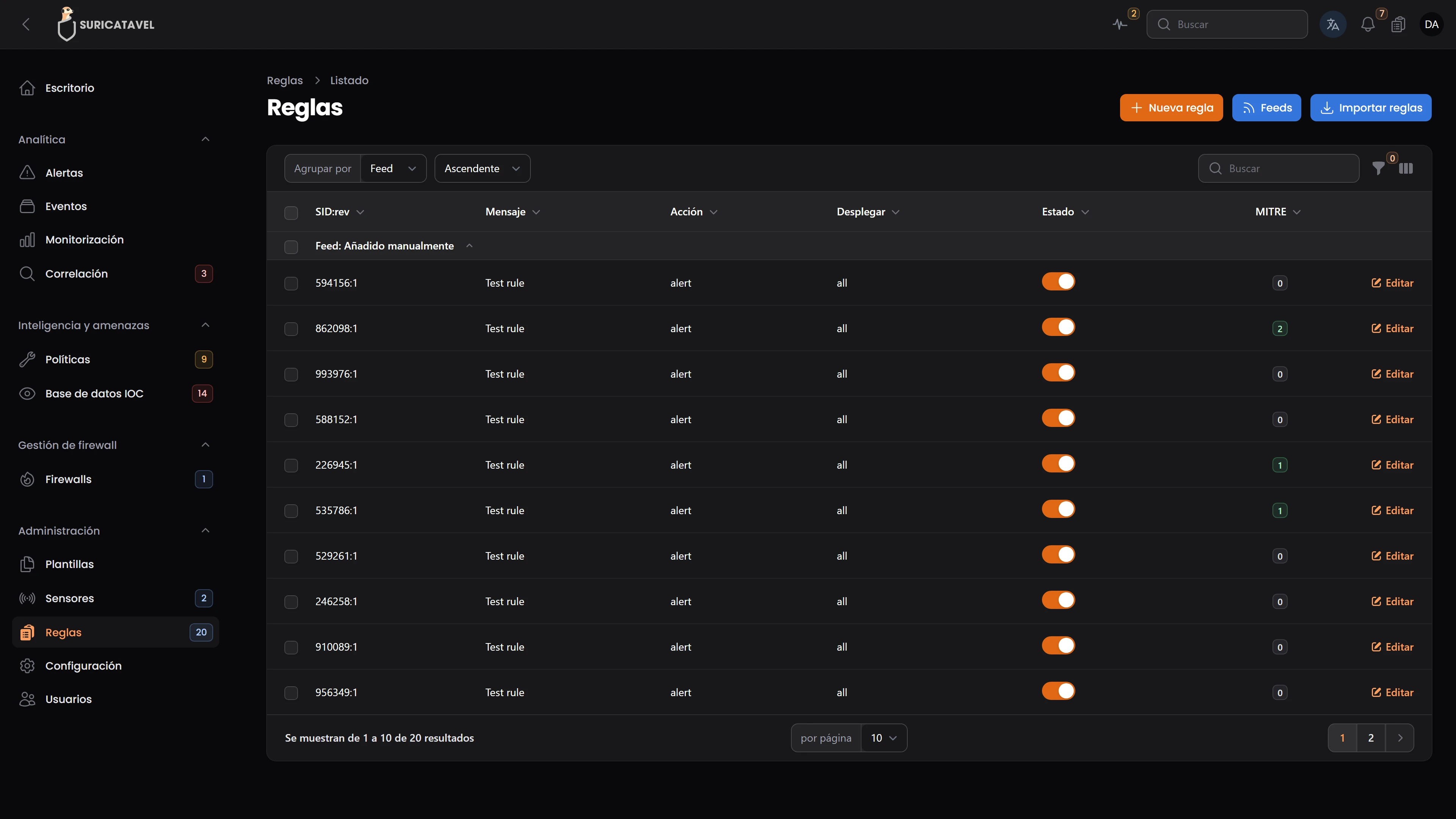The image size is (1456, 819).
Task: Go to Base de datos IOC
Action: click(94, 394)
